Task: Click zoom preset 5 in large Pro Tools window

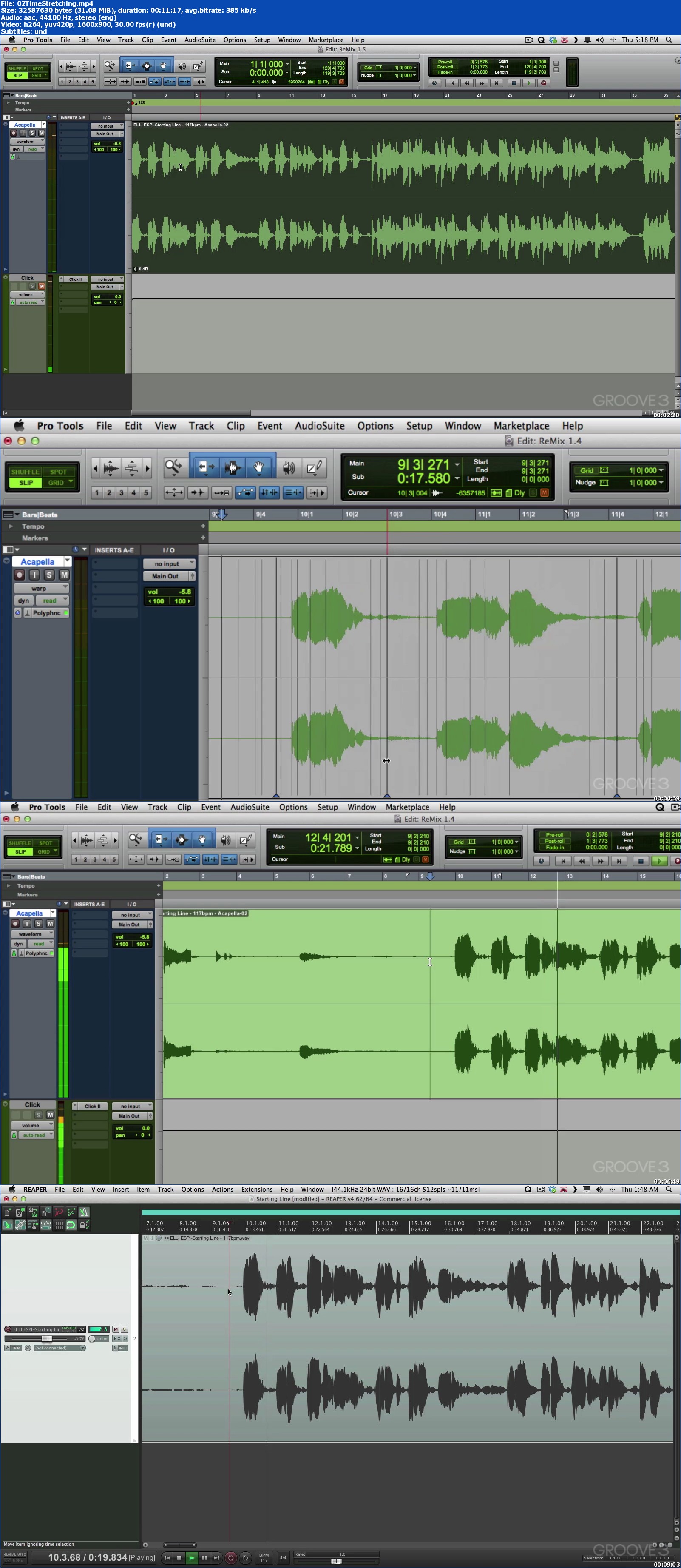Action: tap(145, 492)
